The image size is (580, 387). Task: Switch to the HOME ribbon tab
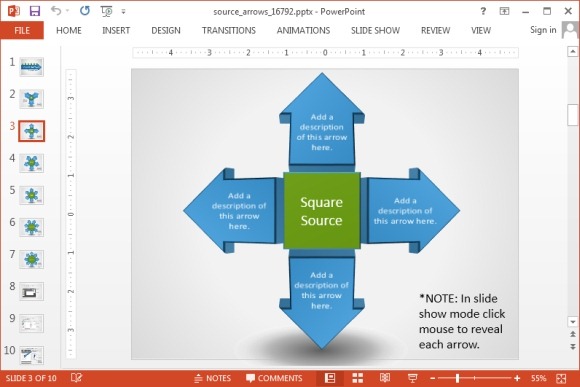(x=69, y=30)
